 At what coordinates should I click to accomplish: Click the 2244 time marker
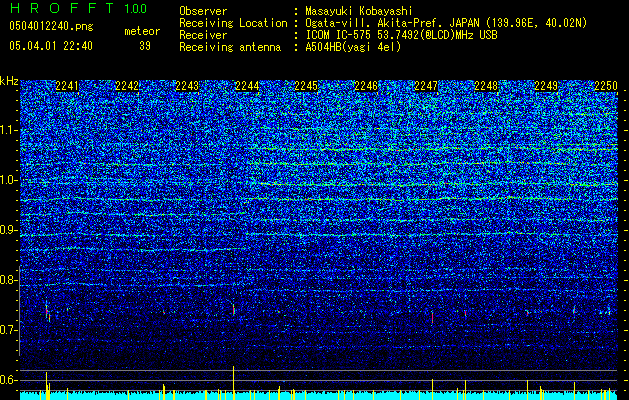(x=247, y=86)
